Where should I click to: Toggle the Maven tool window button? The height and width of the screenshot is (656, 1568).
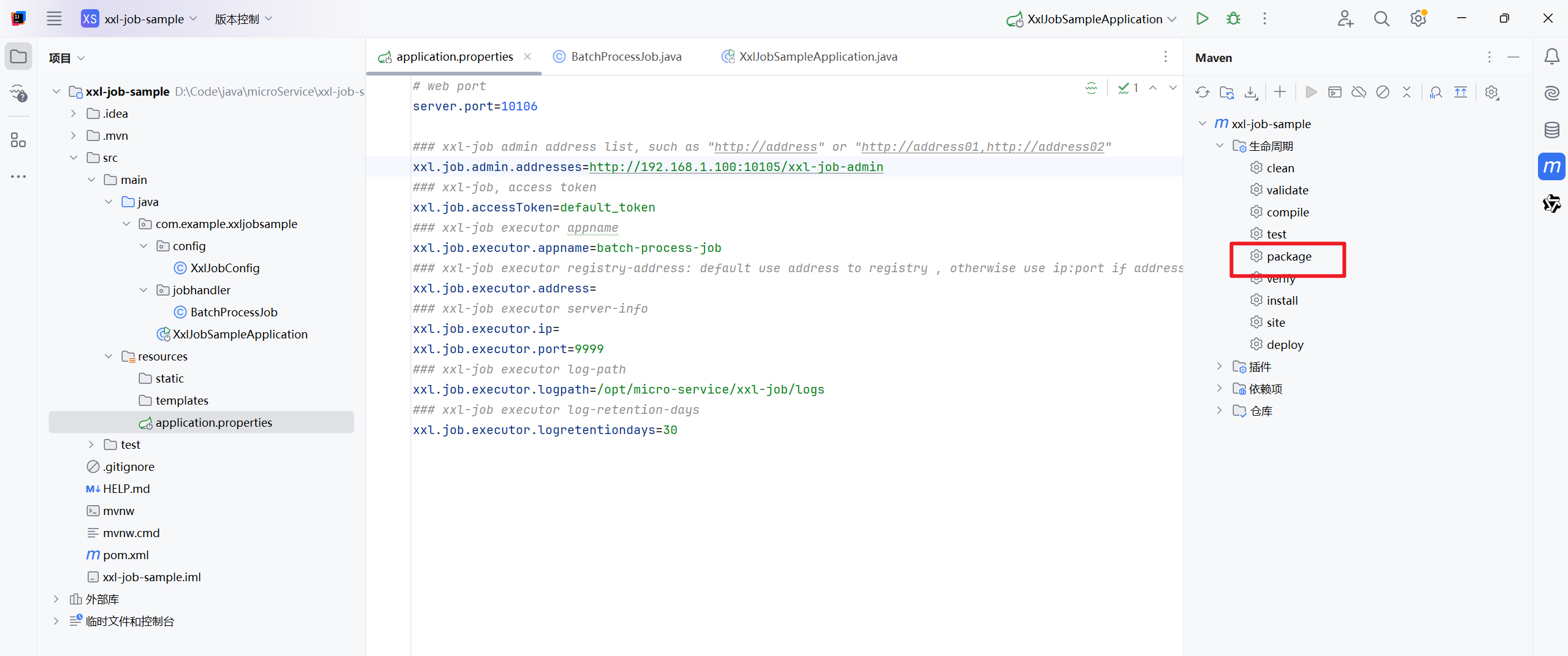(x=1551, y=167)
